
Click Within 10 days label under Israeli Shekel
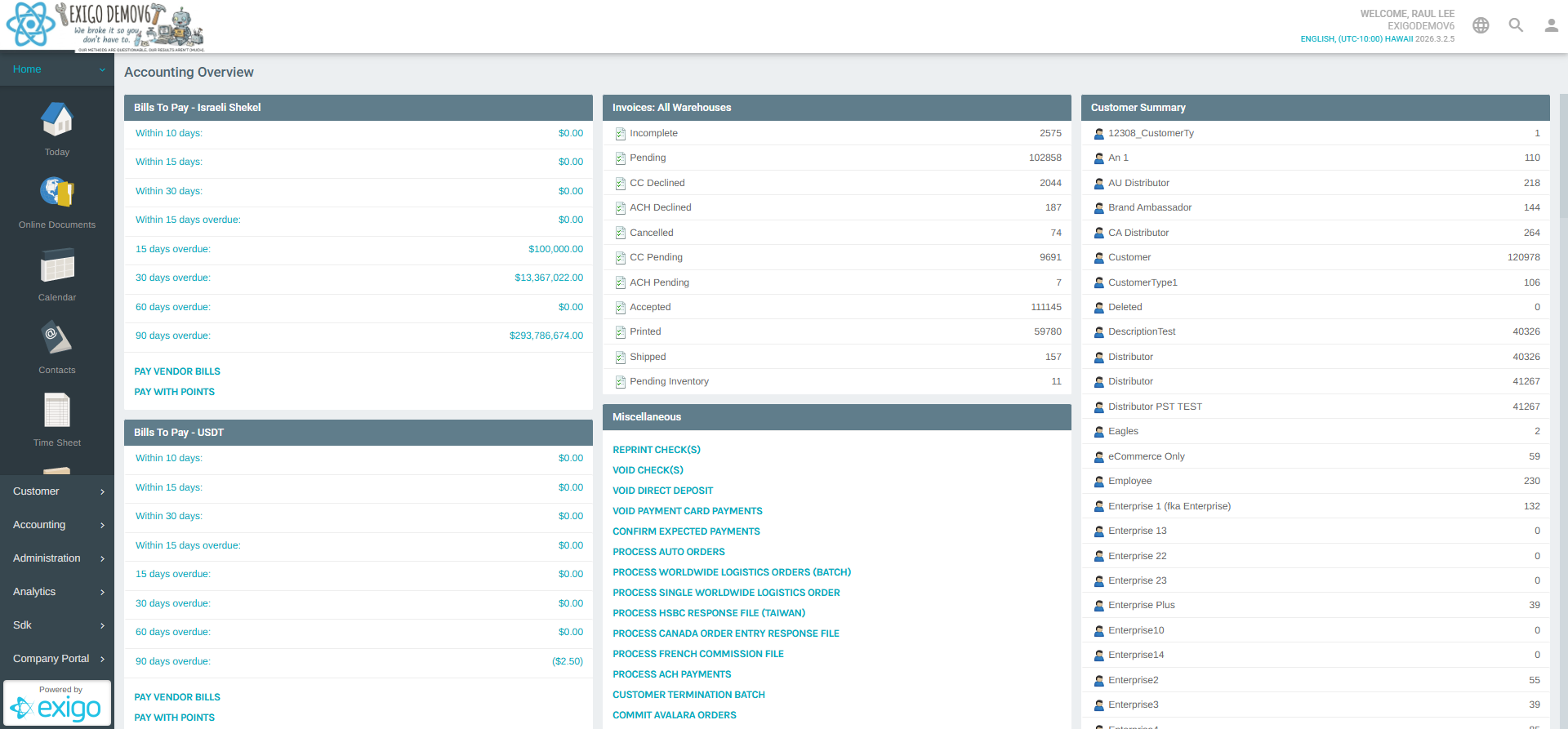coord(169,133)
